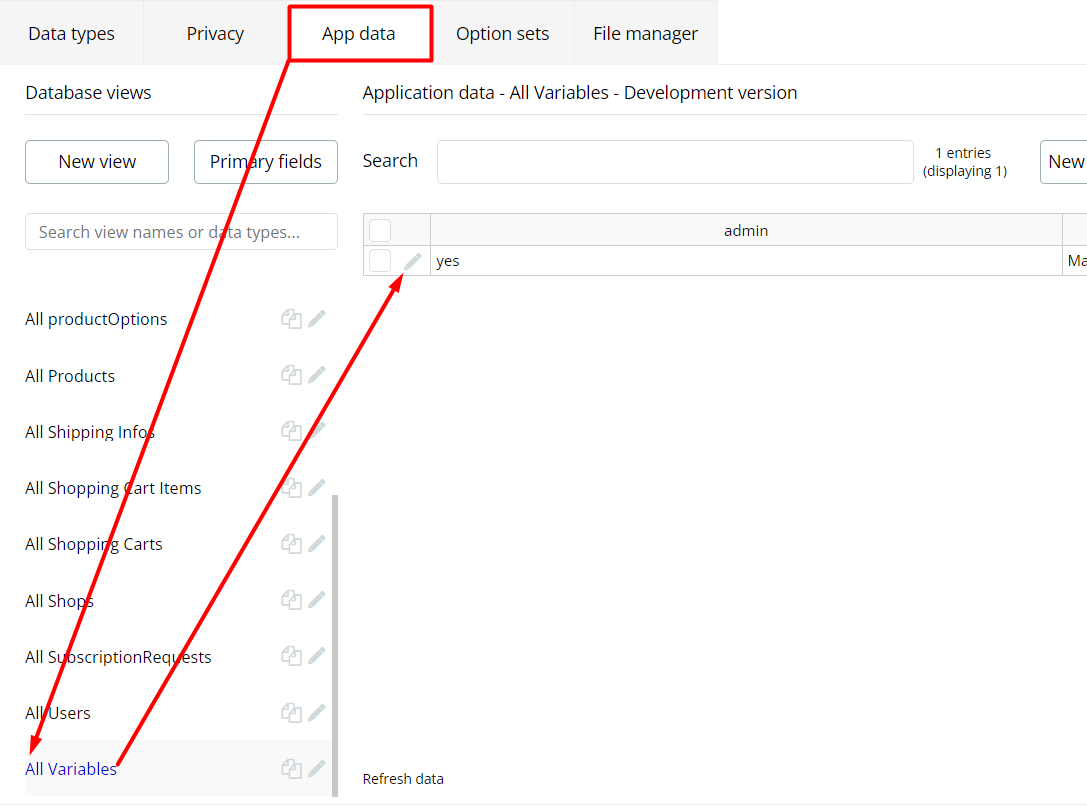Viewport: 1087px width, 807px height.
Task: Edit the All Users view
Action: point(317,713)
